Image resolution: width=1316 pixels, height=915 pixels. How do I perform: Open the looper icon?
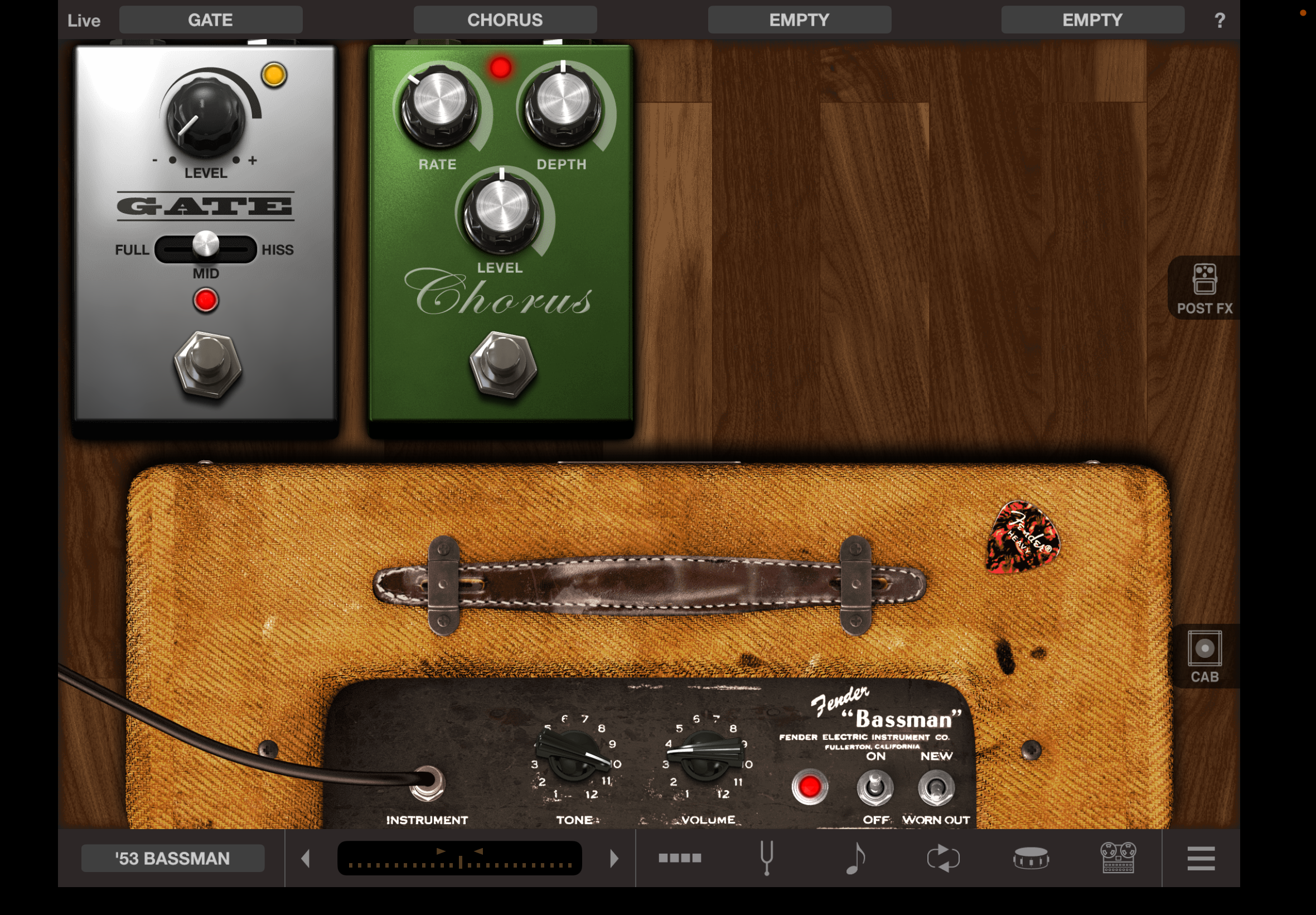pyautogui.click(x=943, y=858)
